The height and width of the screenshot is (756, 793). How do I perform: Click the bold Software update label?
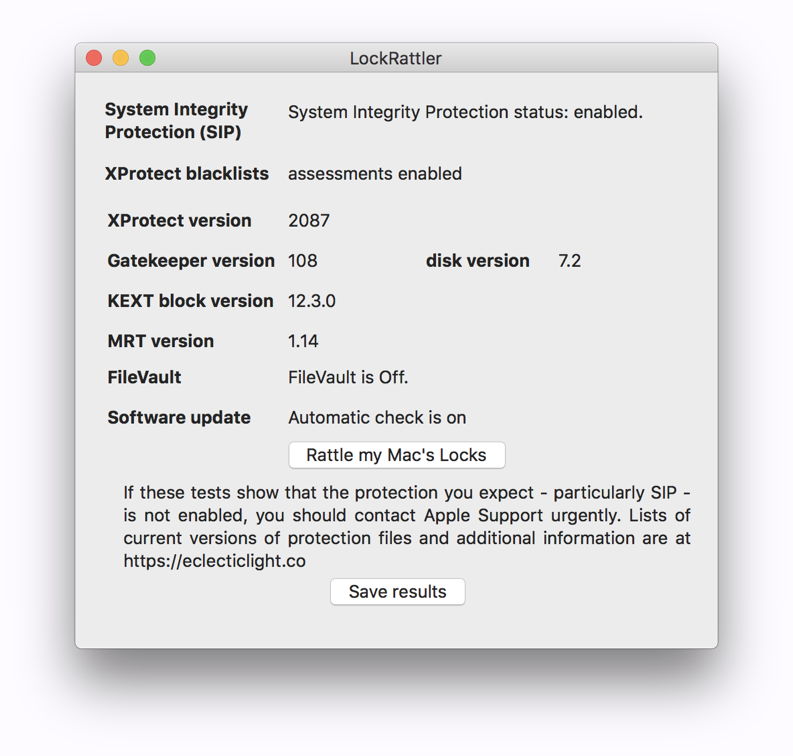(x=179, y=418)
